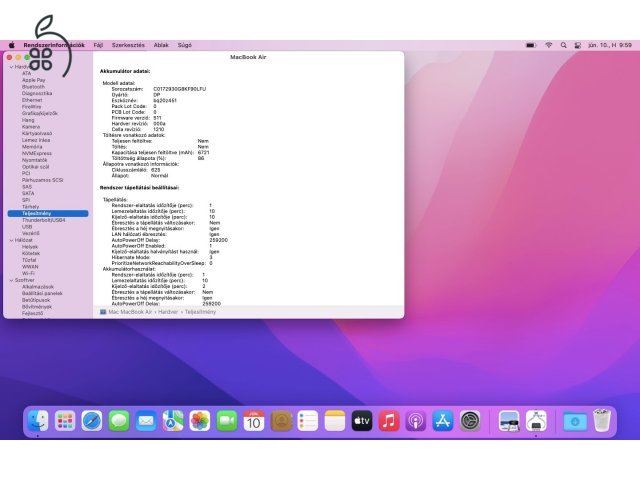640x480 pixels.
Task: Open Reminders from the Dock
Action: point(308,421)
